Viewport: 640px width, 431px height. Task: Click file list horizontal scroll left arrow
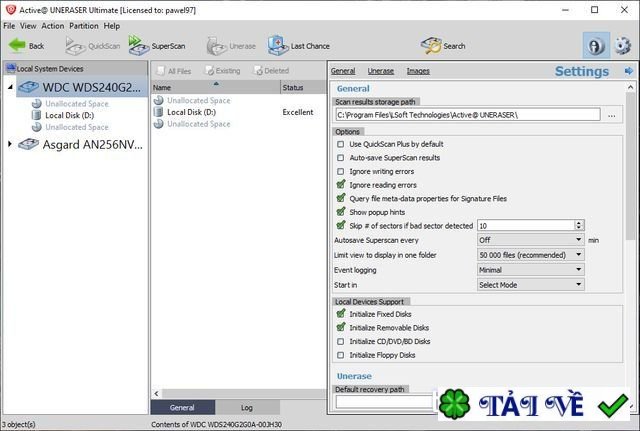[156, 393]
